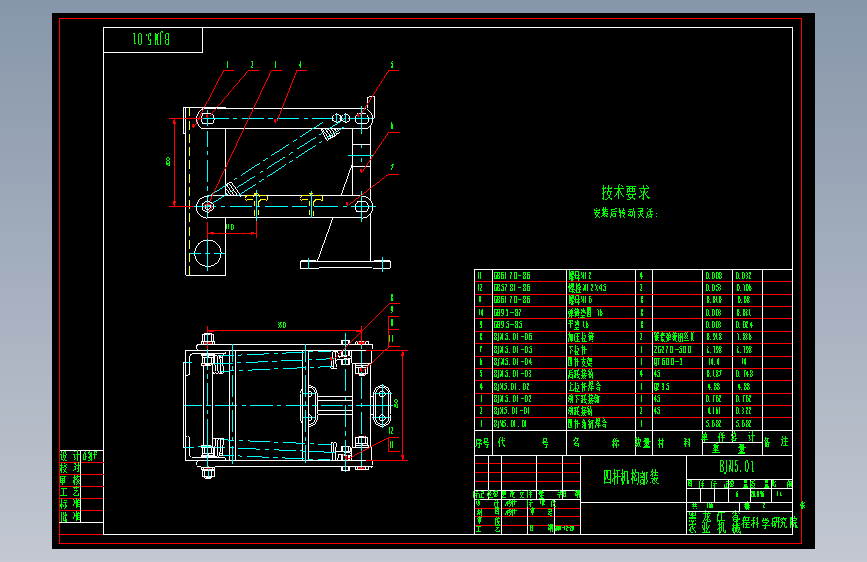Click the '螺母M12' part name cell

click(x=580, y=275)
